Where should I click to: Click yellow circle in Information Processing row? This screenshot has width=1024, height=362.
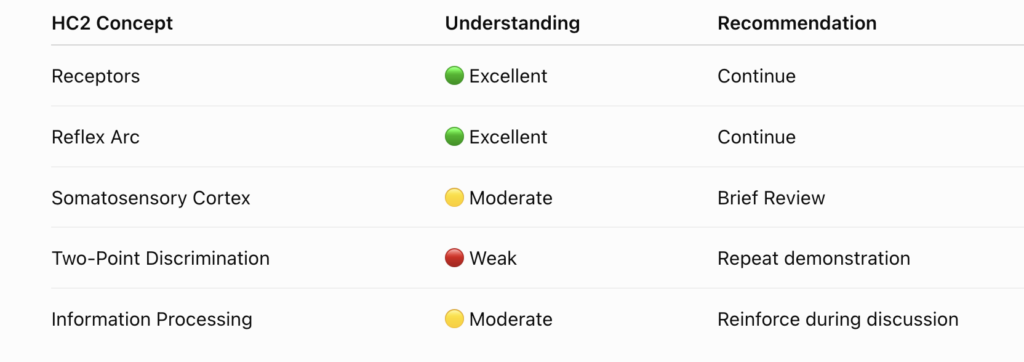pos(454,319)
